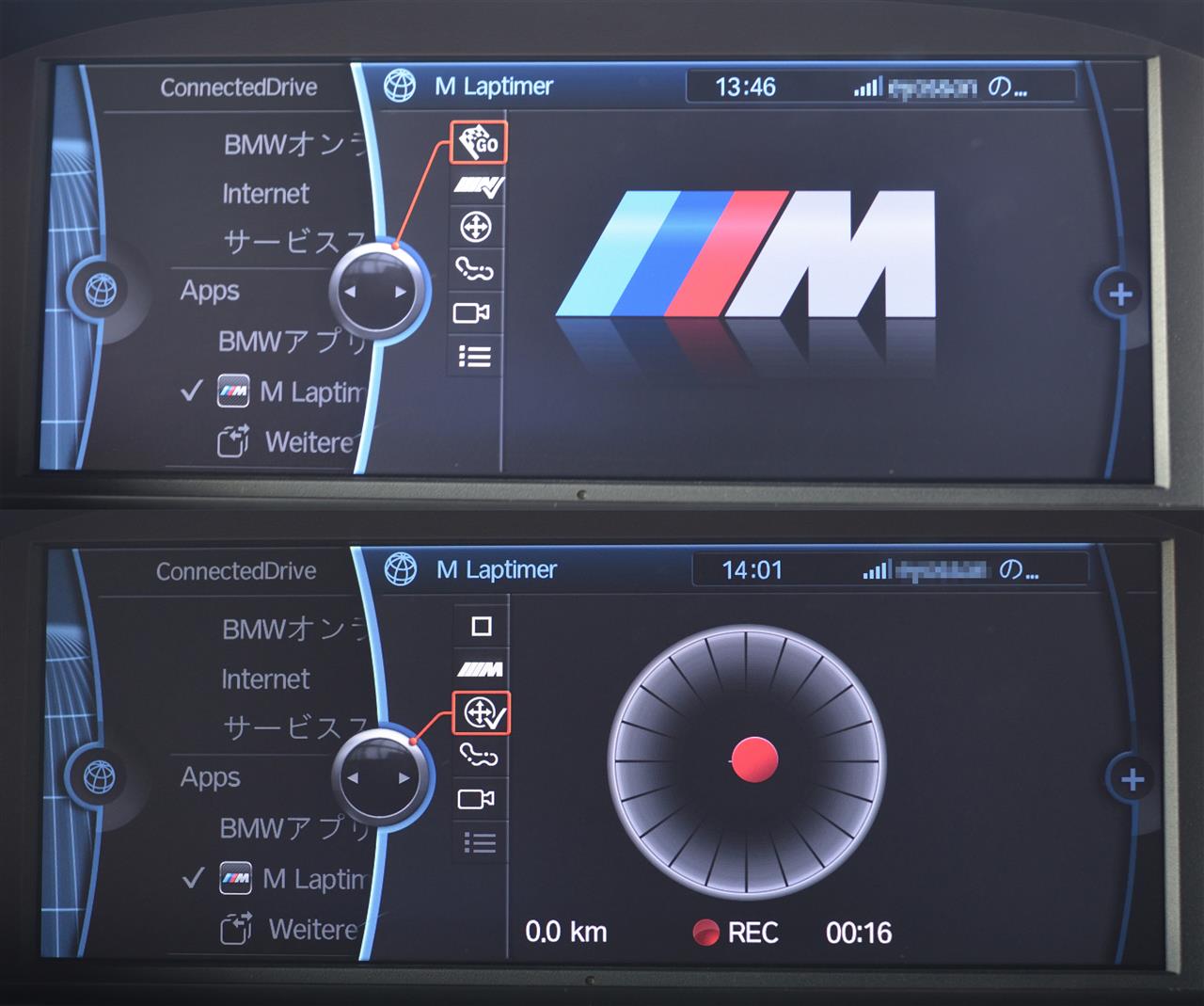Click globe icon on left of bottom screen

point(101,778)
